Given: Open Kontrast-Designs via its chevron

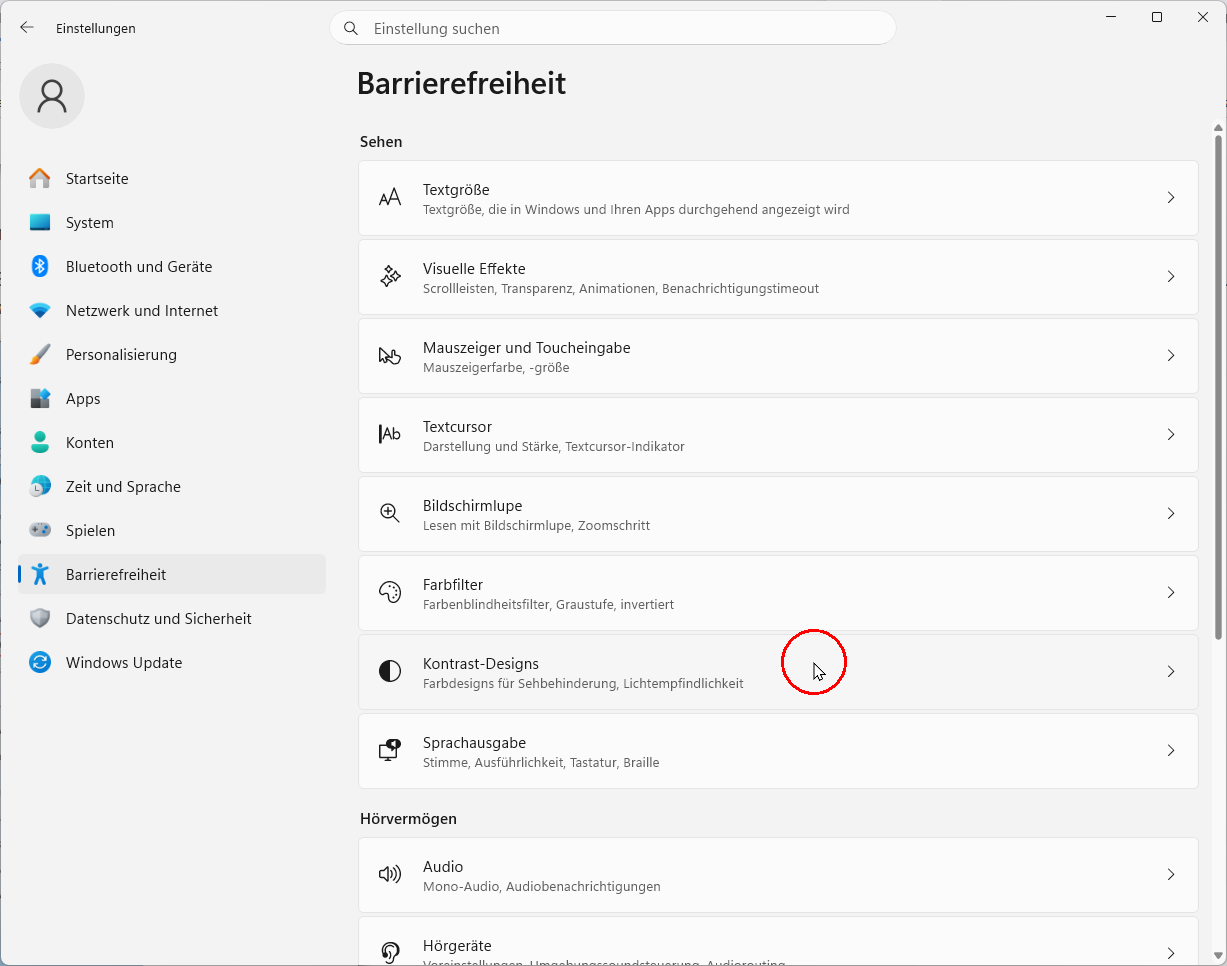Looking at the screenshot, I should click(x=1171, y=672).
